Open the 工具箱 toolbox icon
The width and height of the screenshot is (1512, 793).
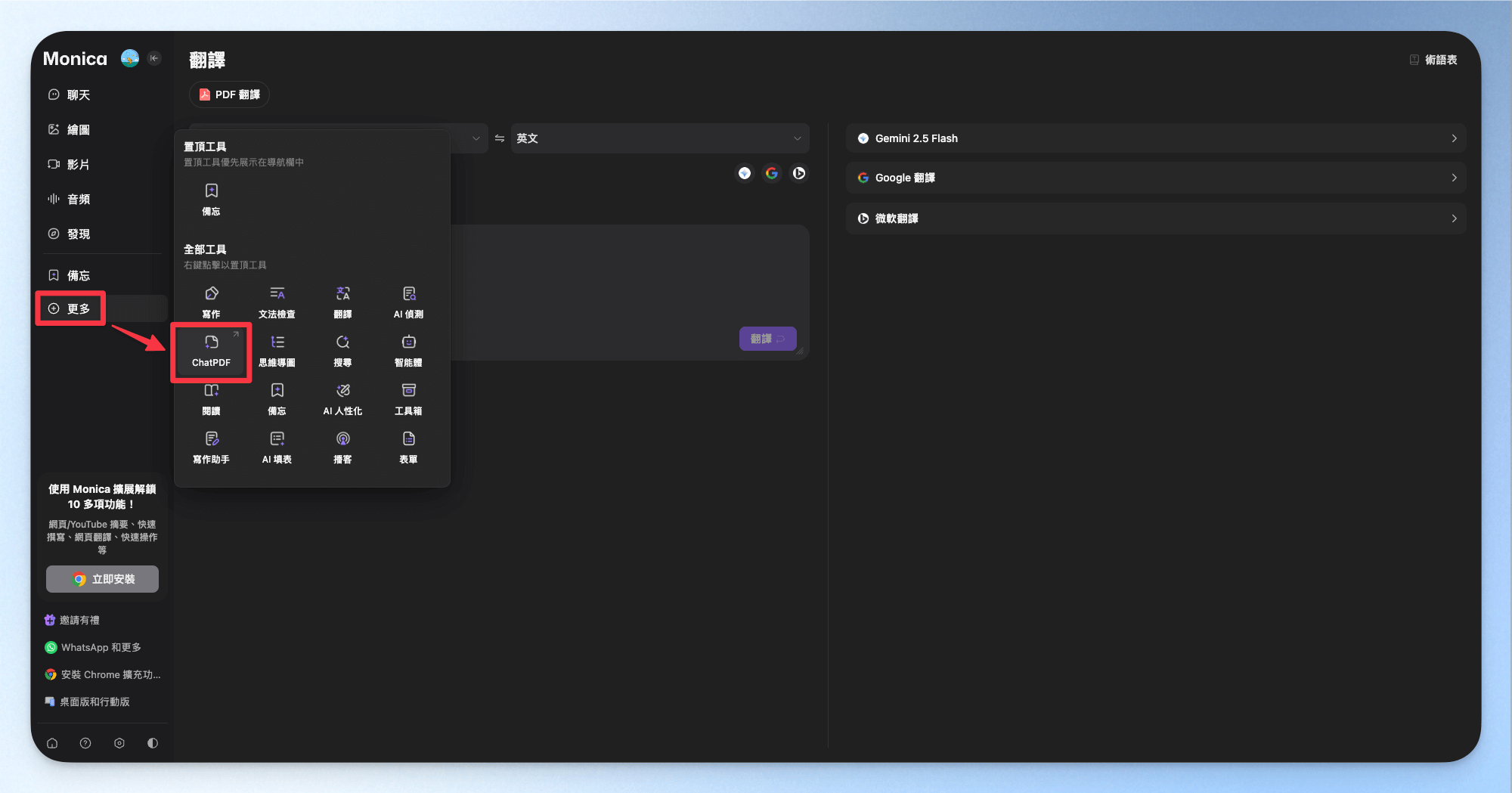tap(408, 399)
